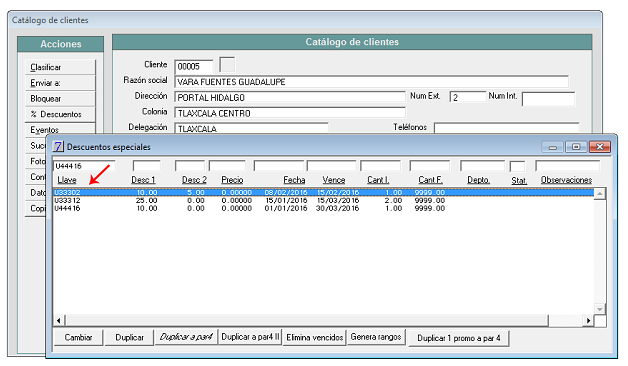
Task: Click the Genera rangos button
Action: pos(376,337)
